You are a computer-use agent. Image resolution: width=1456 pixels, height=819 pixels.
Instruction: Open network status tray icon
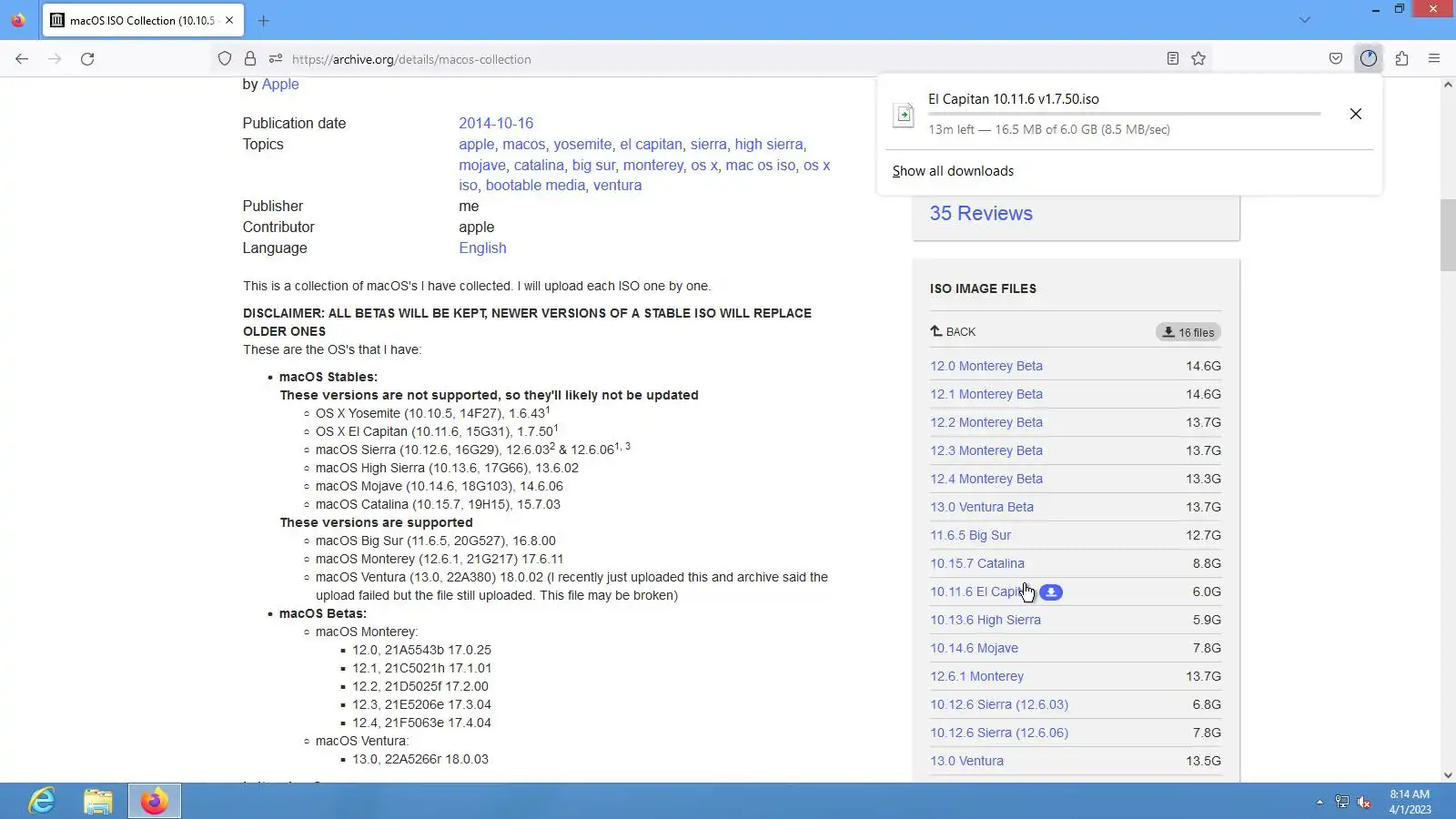1341,802
